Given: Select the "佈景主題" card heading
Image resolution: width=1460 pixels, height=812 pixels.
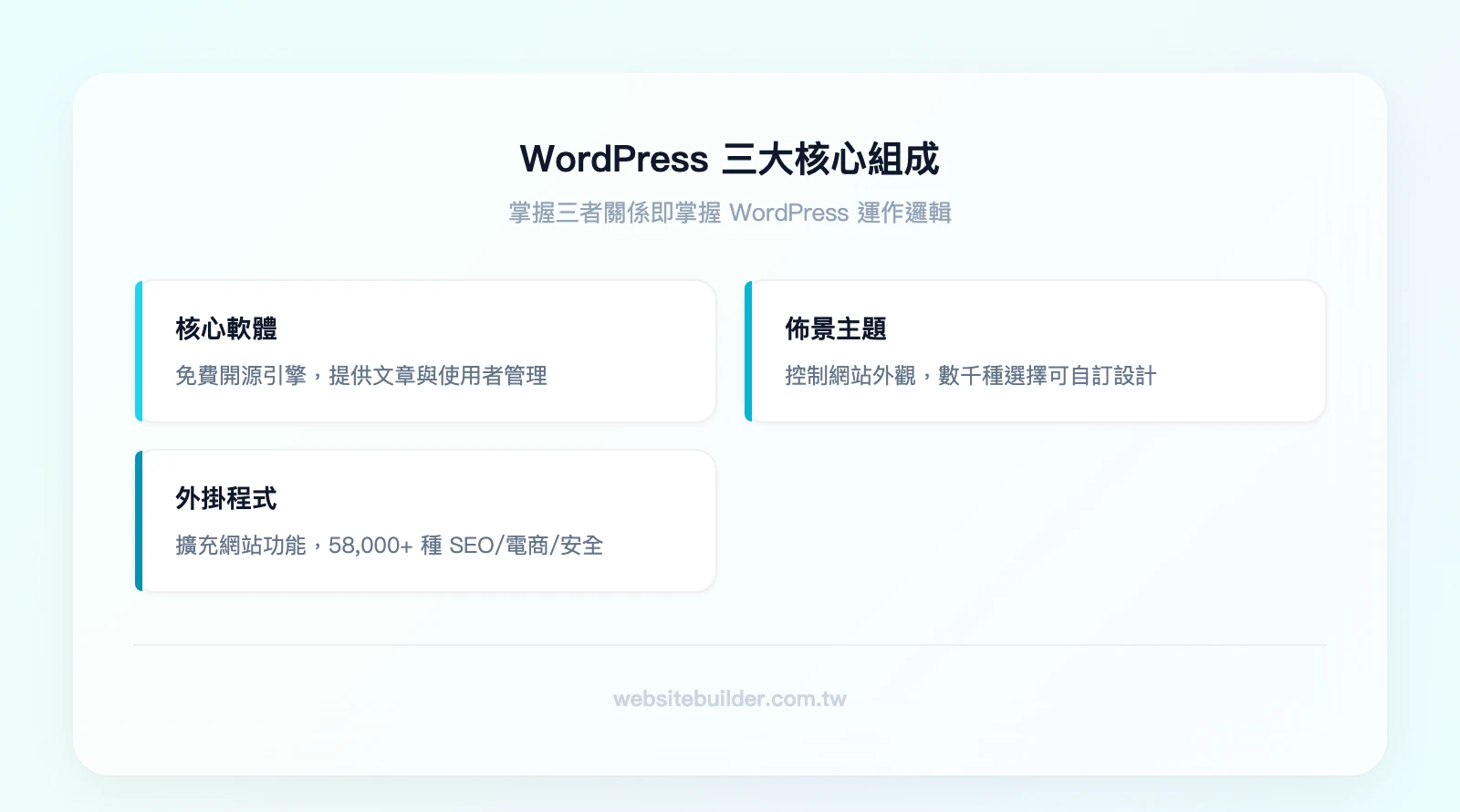Looking at the screenshot, I should click(x=836, y=328).
